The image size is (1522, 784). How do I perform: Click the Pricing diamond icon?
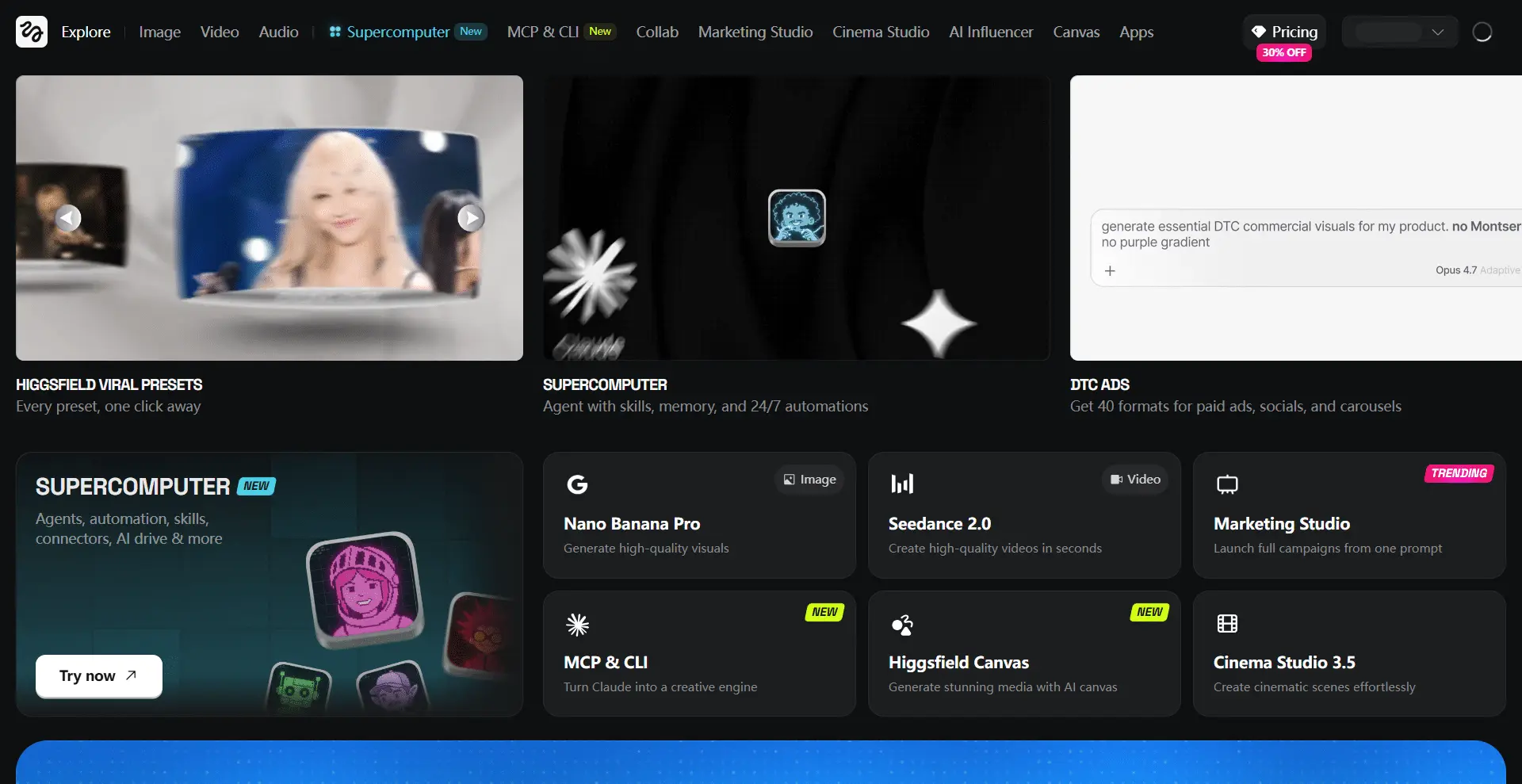coord(1258,32)
